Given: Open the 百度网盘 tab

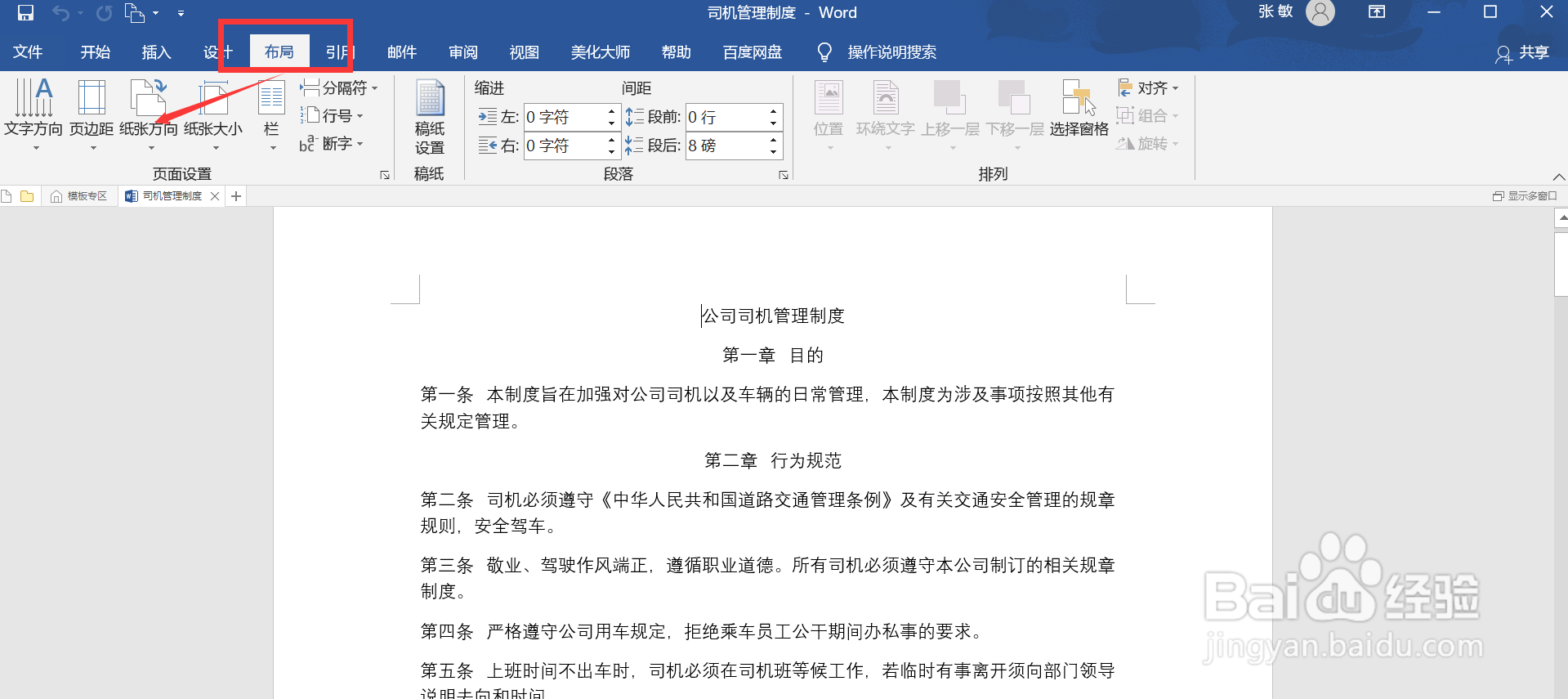Looking at the screenshot, I should pos(752,52).
